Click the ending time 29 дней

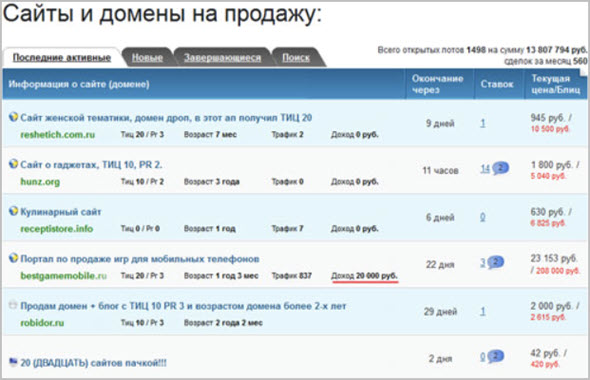click(440, 312)
